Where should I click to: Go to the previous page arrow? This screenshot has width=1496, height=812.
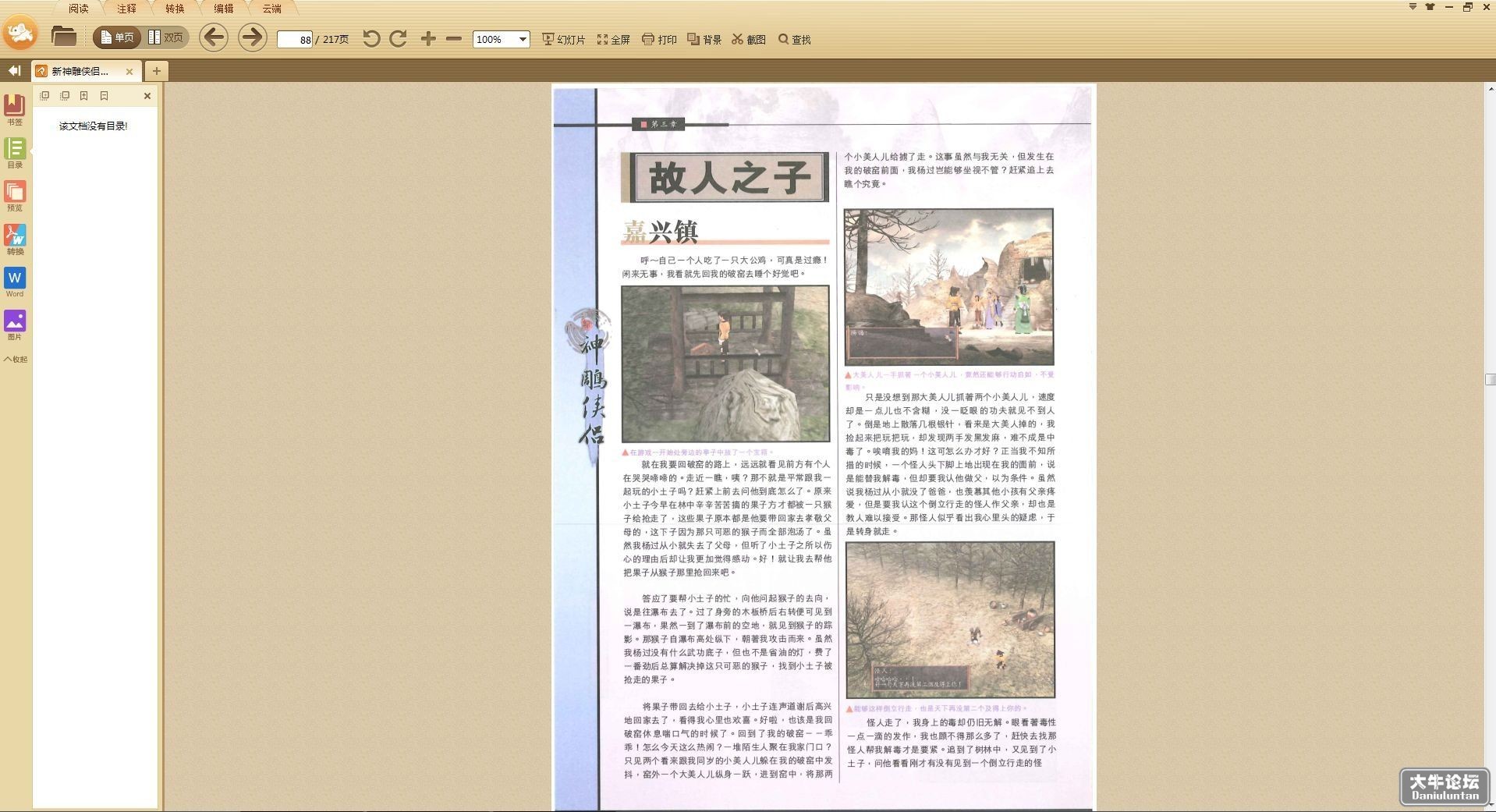(213, 37)
